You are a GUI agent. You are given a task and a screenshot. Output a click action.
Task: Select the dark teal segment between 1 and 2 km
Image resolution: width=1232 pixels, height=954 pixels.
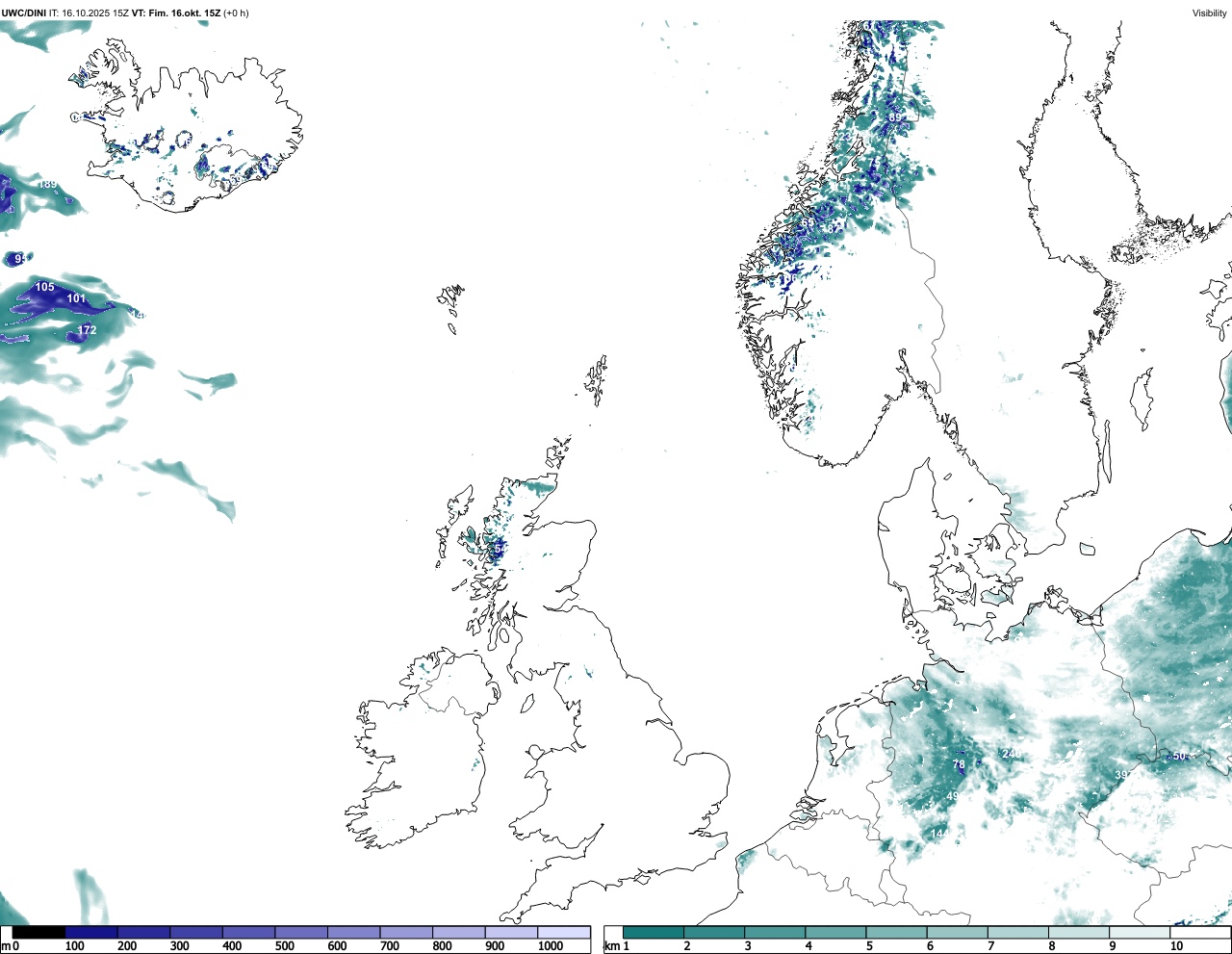click(x=654, y=932)
